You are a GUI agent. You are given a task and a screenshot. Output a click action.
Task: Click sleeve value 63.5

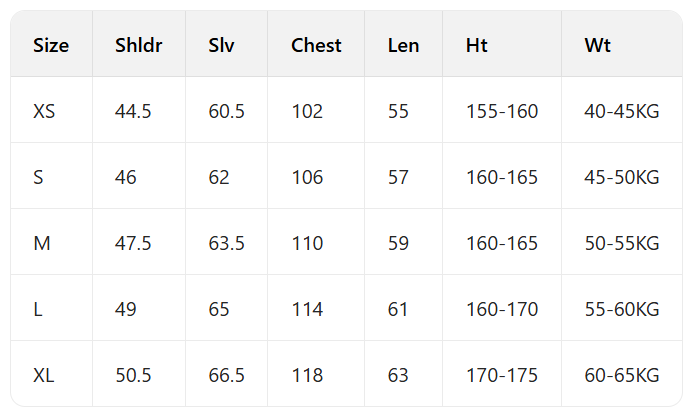(226, 243)
